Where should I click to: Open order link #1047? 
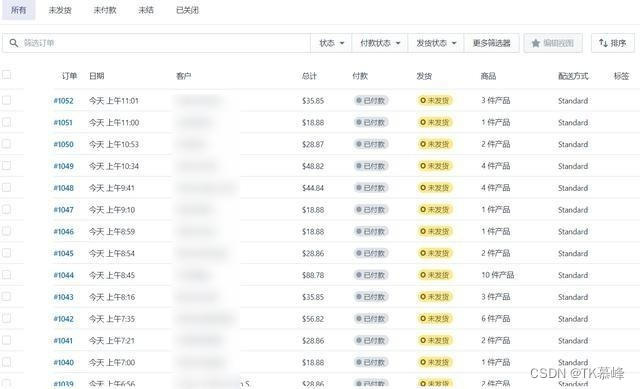coord(63,210)
